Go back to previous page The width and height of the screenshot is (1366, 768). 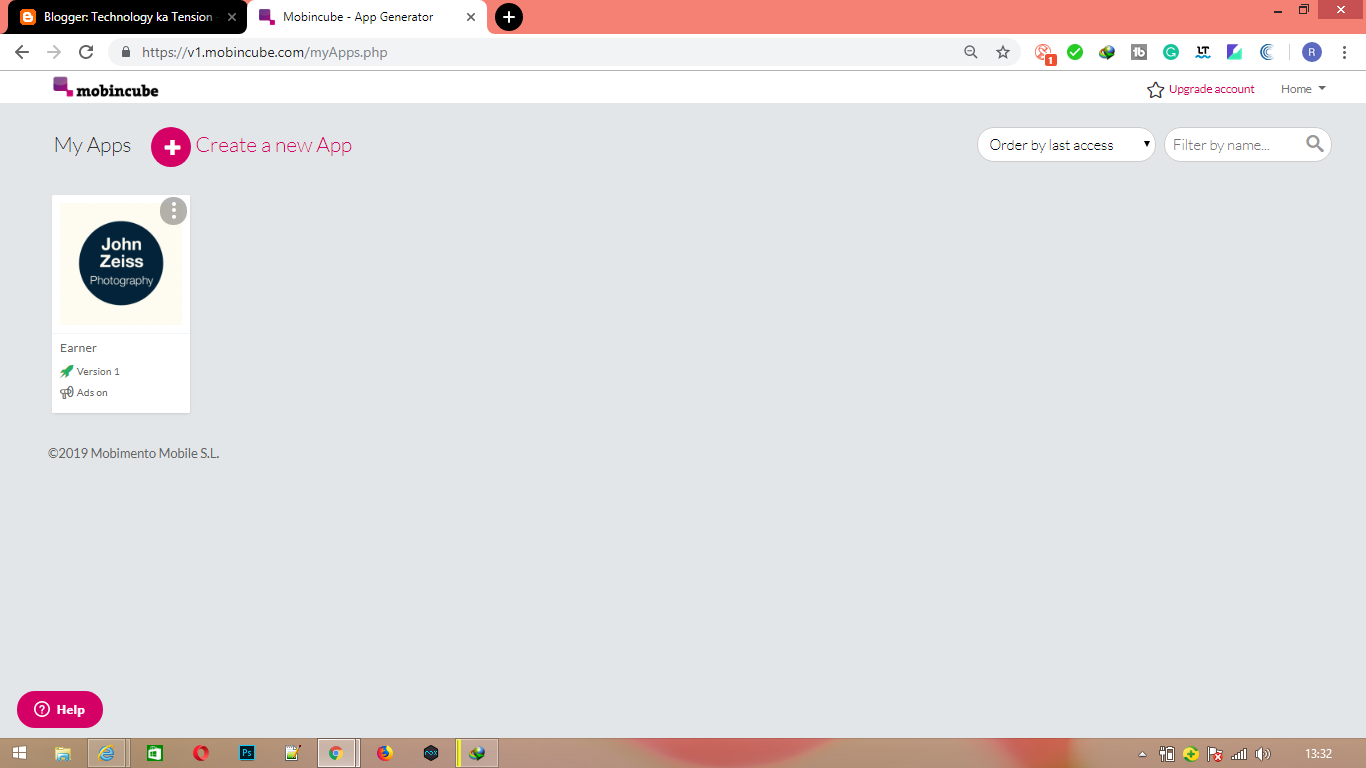22,53
